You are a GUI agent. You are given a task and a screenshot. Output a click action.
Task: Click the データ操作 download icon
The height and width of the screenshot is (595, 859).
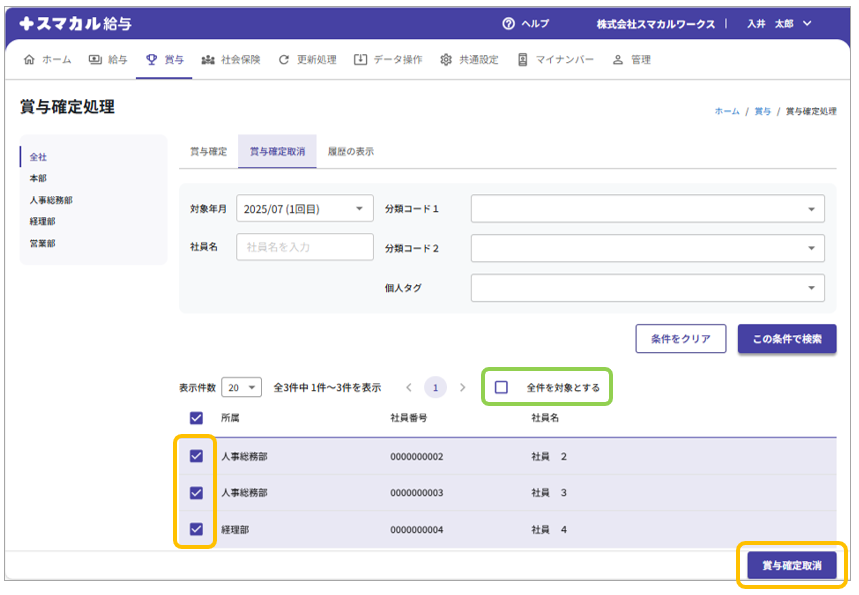tap(360, 60)
